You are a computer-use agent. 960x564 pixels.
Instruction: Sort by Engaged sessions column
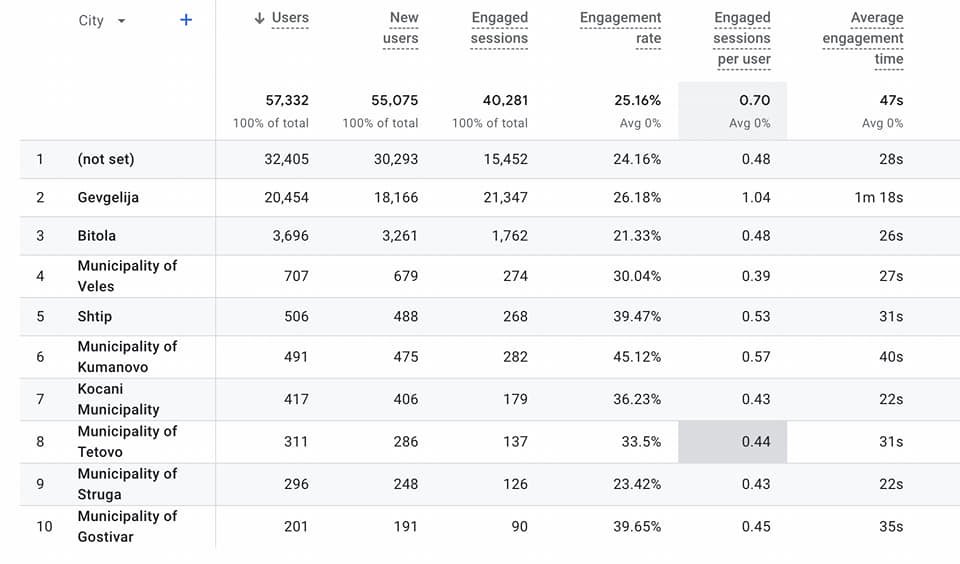point(499,28)
